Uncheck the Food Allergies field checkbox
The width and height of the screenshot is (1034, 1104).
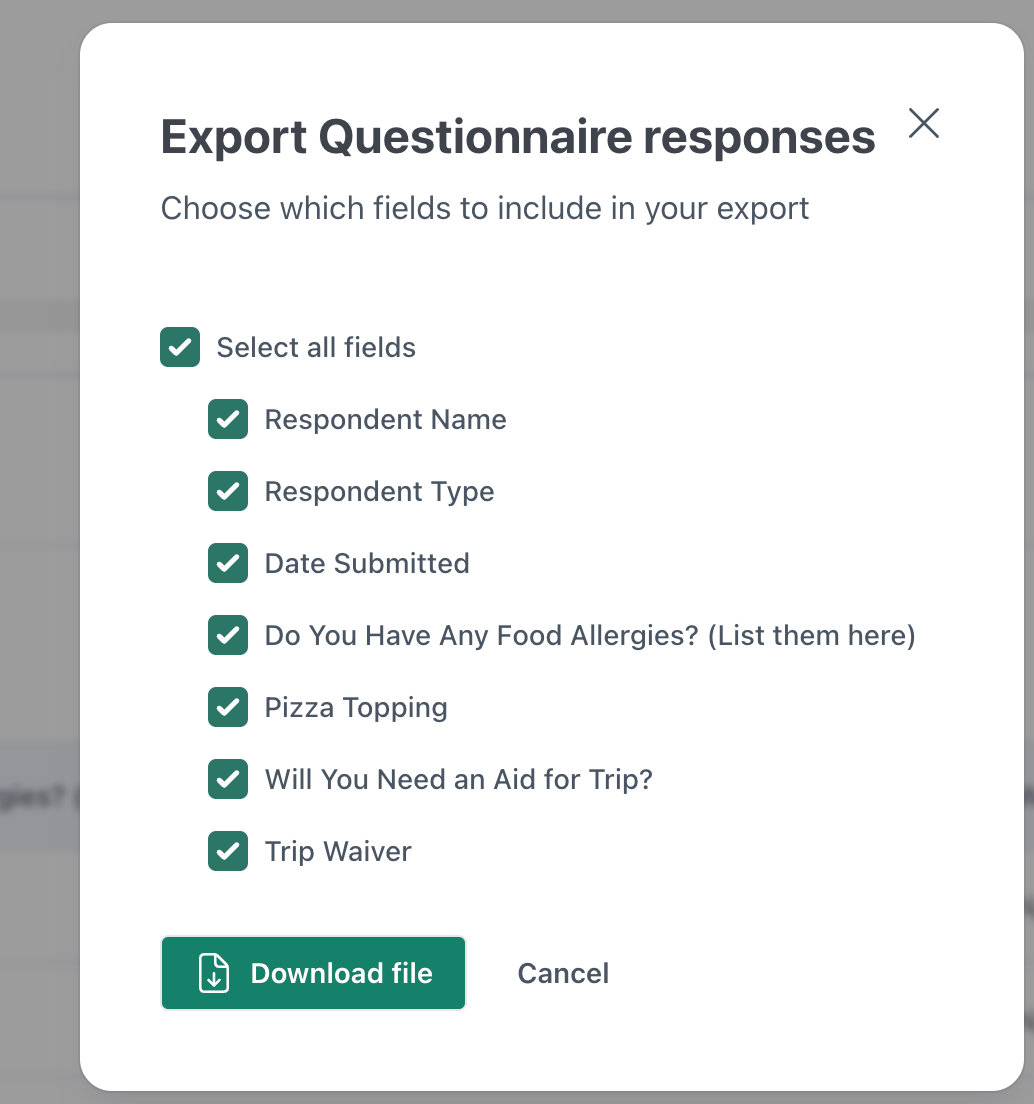pyautogui.click(x=227, y=635)
